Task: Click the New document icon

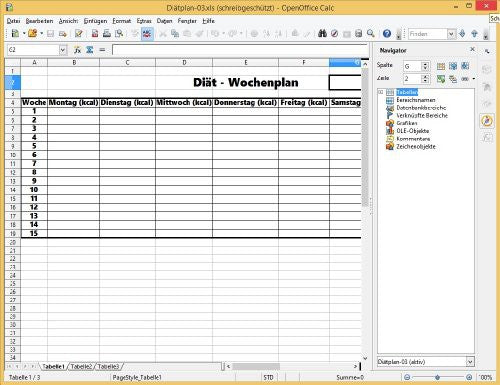Action: point(15,33)
